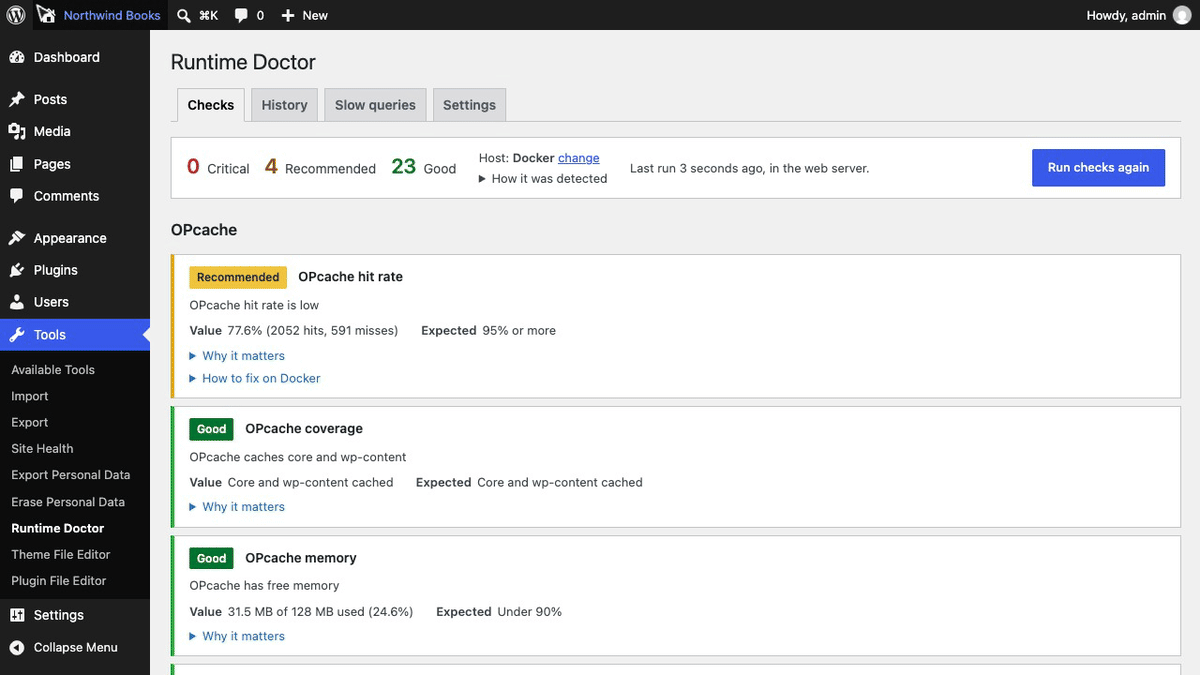Click the 0 Critical count
The width and height of the screenshot is (1200, 675).
(218, 167)
